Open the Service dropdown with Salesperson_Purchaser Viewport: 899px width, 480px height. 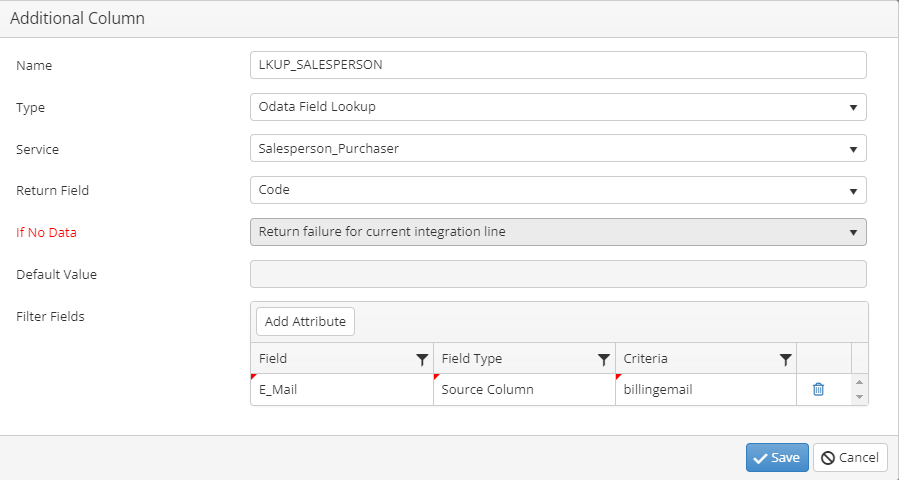[x=558, y=149]
